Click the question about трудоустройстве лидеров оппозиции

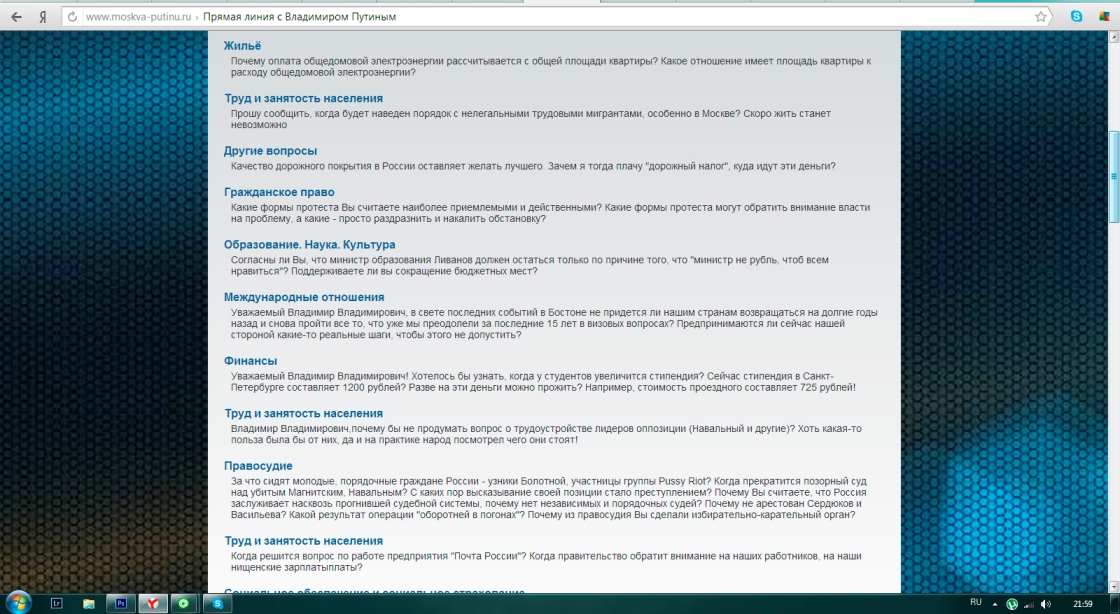pyautogui.click(x=546, y=434)
